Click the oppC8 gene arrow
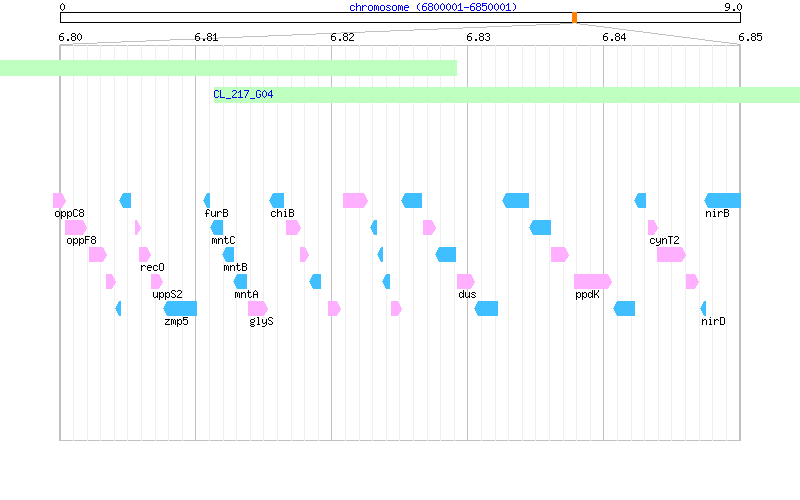 pyautogui.click(x=59, y=201)
